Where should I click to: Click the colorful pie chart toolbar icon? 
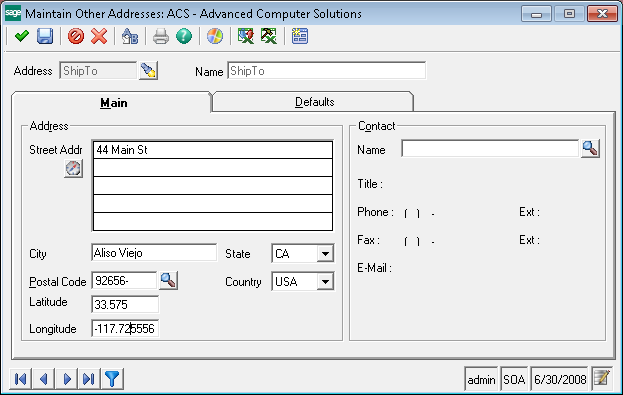coord(215,37)
